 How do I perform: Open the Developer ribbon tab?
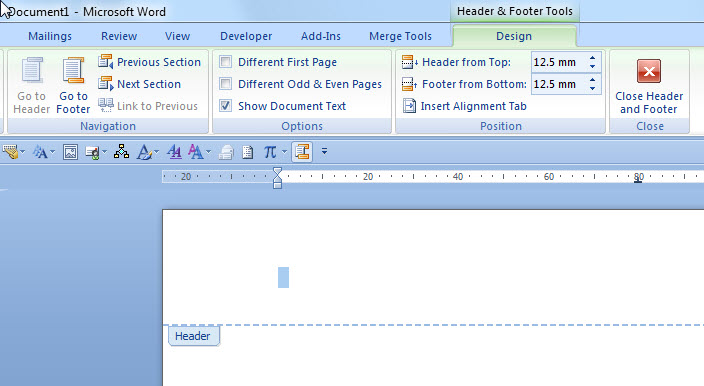(x=246, y=36)
